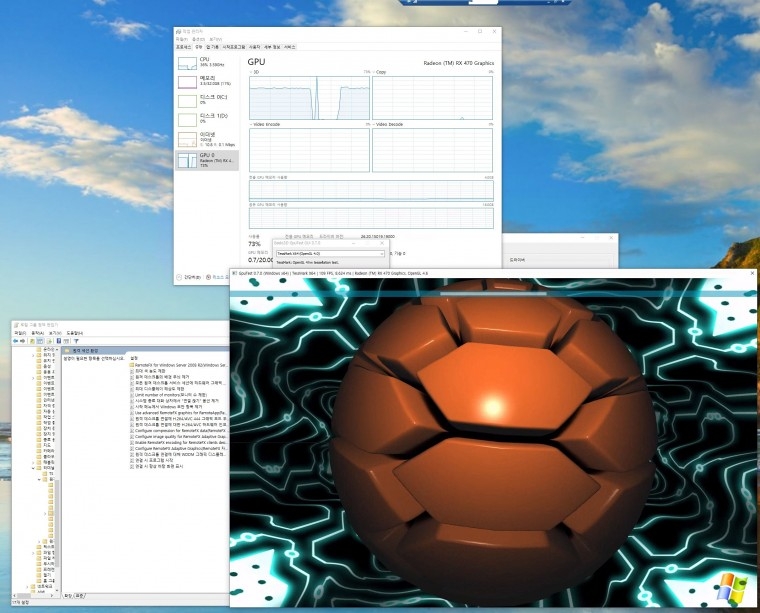Switch to the 서비스 tab in Task Manager
This screenshot has height=613, width=760.
tap(289, 47)
